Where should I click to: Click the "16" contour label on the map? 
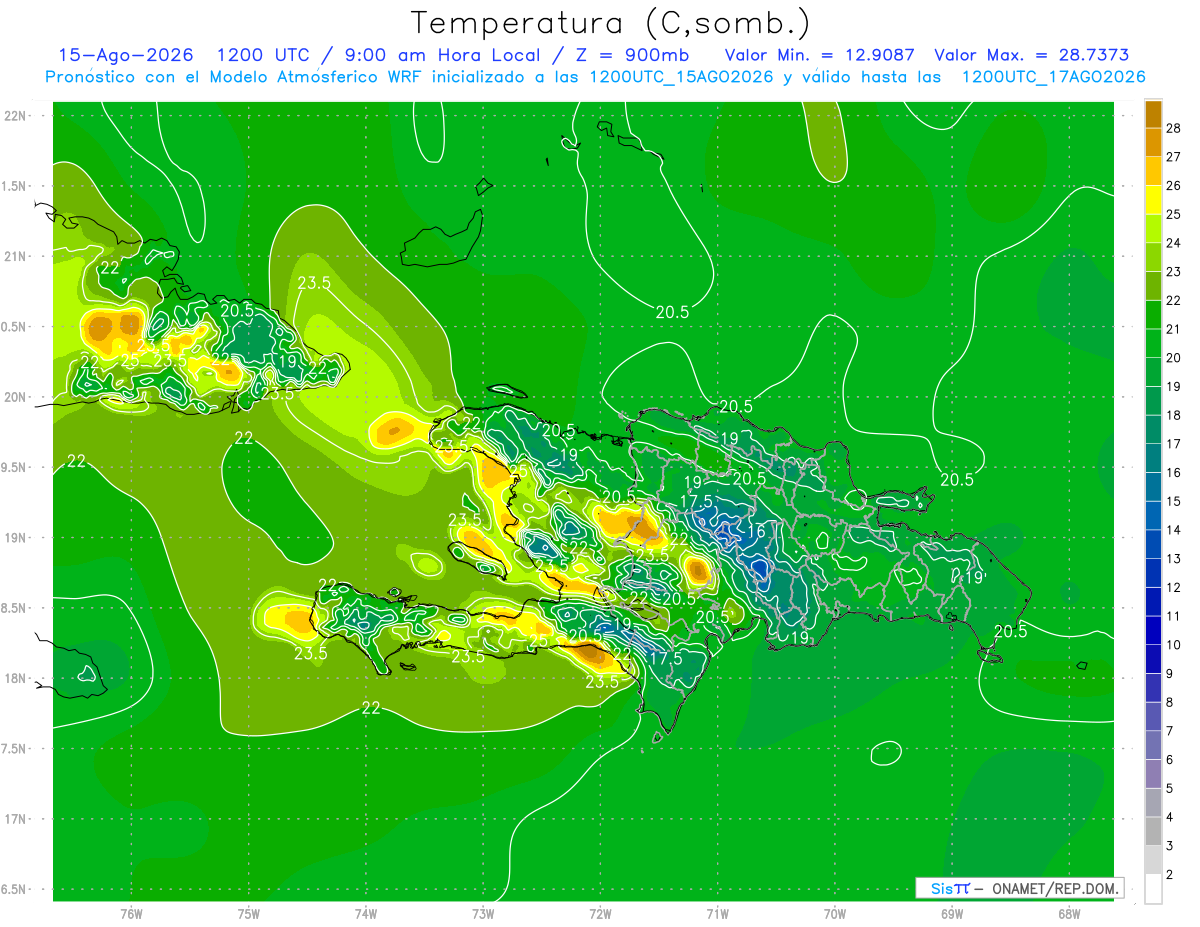click(x=757, y=532)
